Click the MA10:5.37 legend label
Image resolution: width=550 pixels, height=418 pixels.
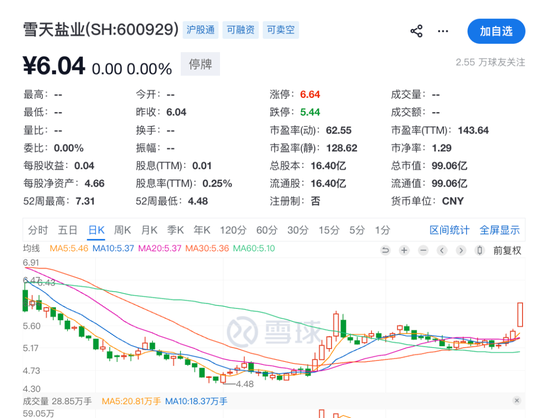click(x=113, y=249)
